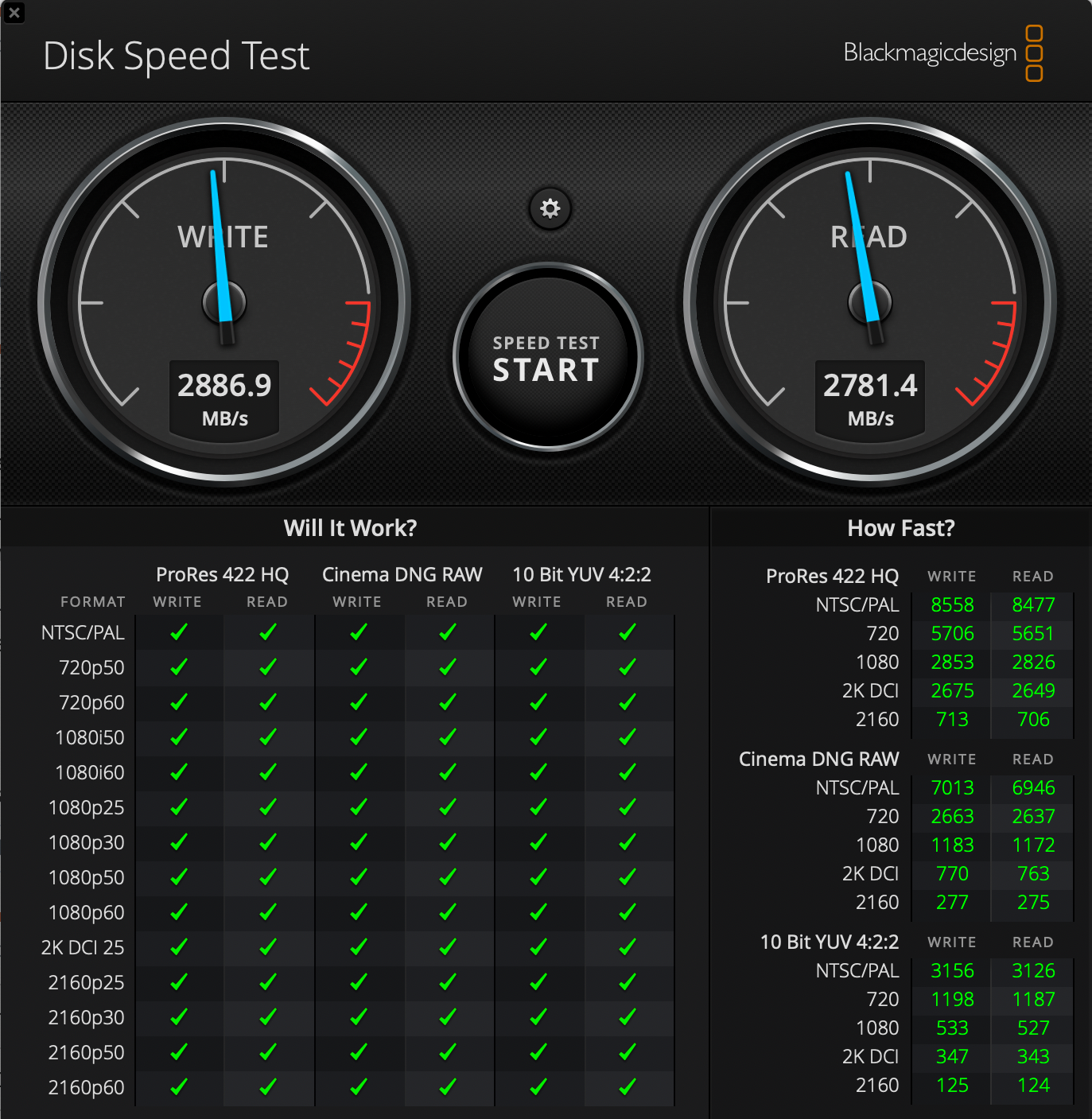Click the Cinema DNG NTSC/PAL write value 7013
The width and height of the screenshot is (1092, 1119).
[x=952, y=788]
